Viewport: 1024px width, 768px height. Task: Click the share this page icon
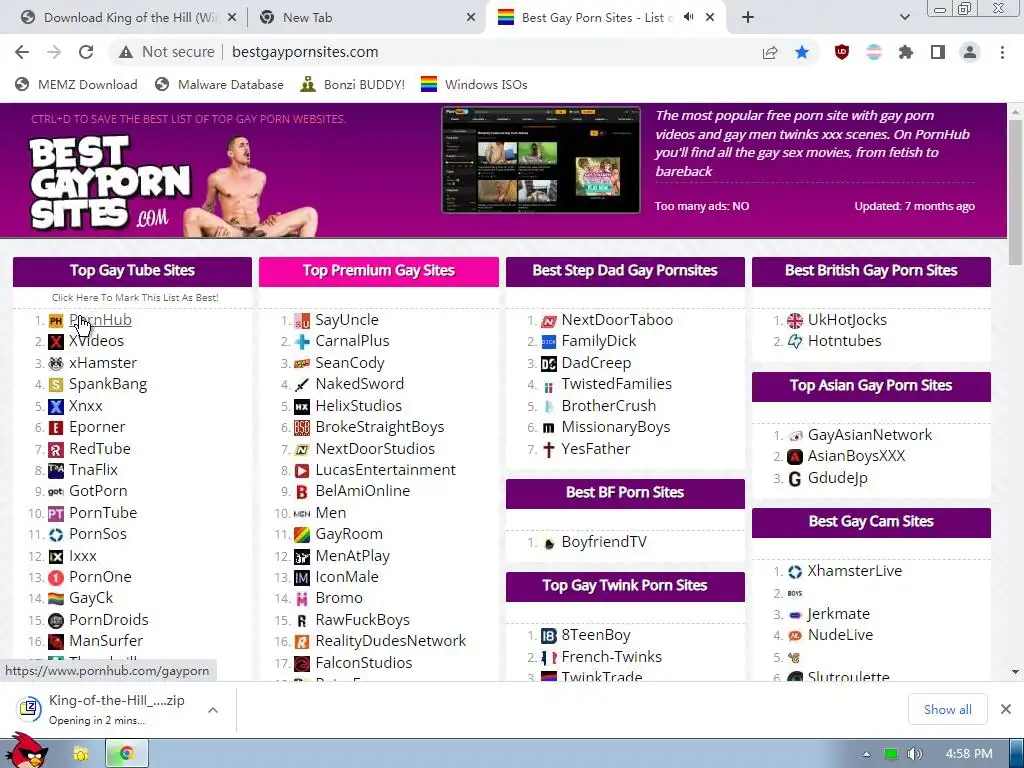(770, 52)
